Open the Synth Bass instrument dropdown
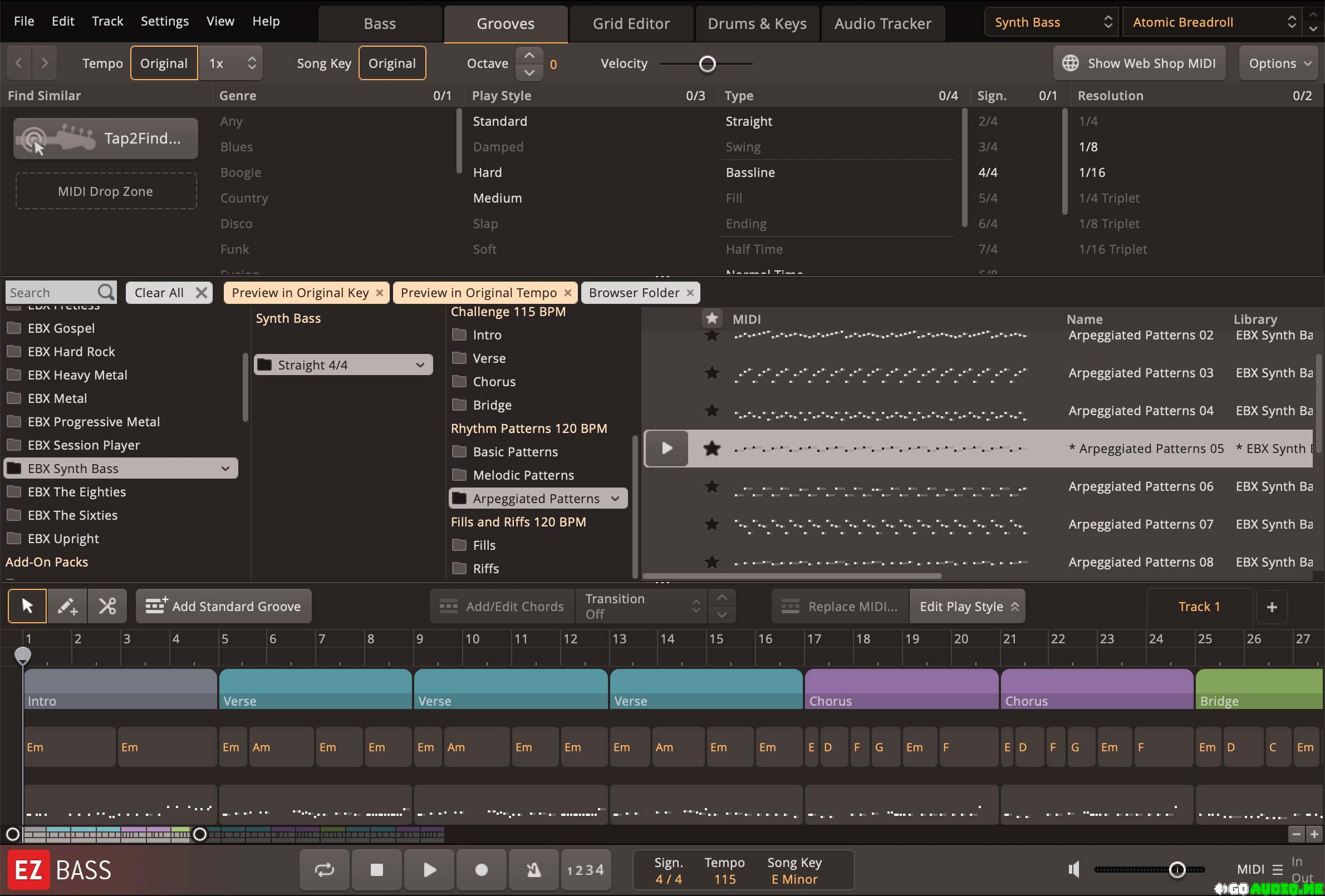The width and height of the screenshot is (1325, 896). [x=1052, y=22]
